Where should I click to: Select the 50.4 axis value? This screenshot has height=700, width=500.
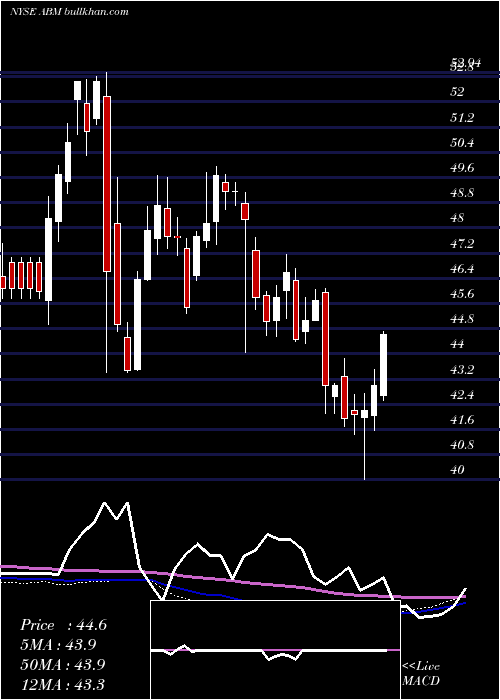pyautogui.click(x=461, y=143)
